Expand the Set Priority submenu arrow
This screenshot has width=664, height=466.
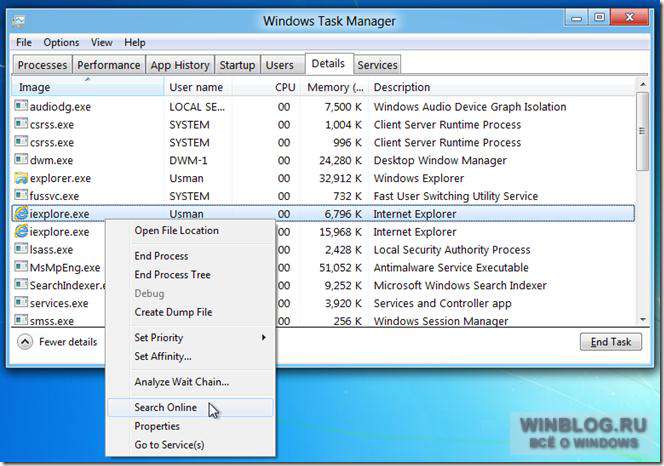[x=263, y=337]
